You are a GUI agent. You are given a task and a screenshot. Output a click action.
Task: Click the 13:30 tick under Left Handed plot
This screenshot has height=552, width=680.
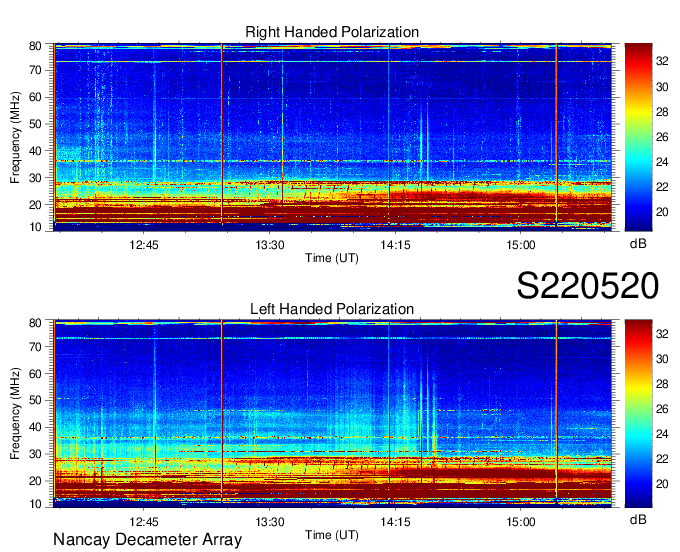pos(270,522)
